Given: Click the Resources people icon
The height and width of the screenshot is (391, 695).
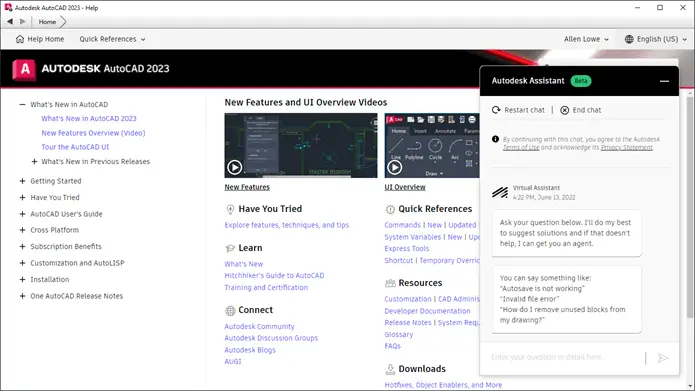Looking at the screenshot, I should coord(390,283).
